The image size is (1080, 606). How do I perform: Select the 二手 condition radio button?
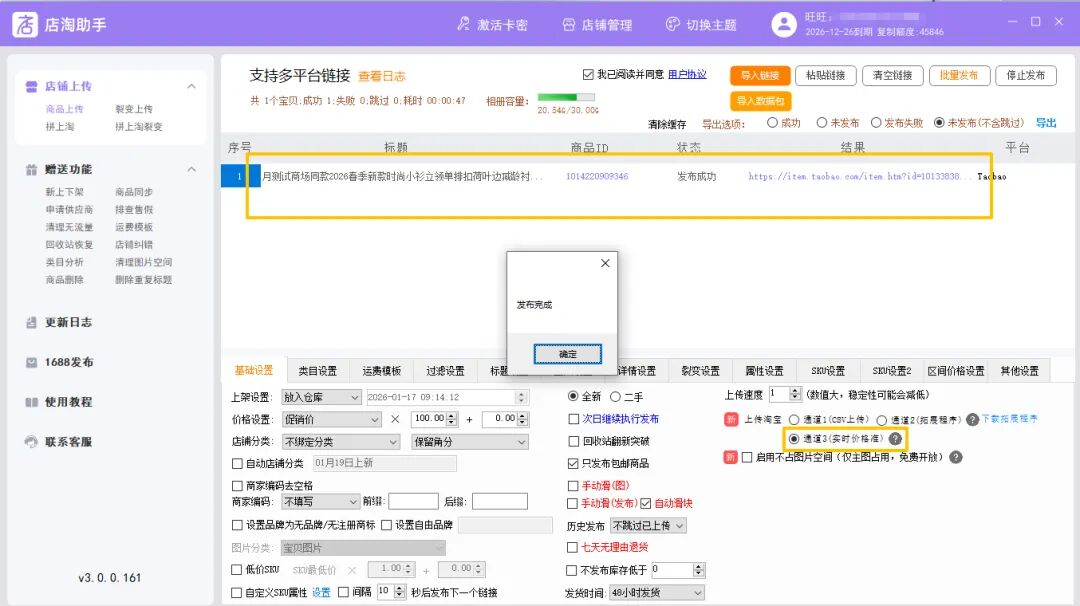[616, 394]
